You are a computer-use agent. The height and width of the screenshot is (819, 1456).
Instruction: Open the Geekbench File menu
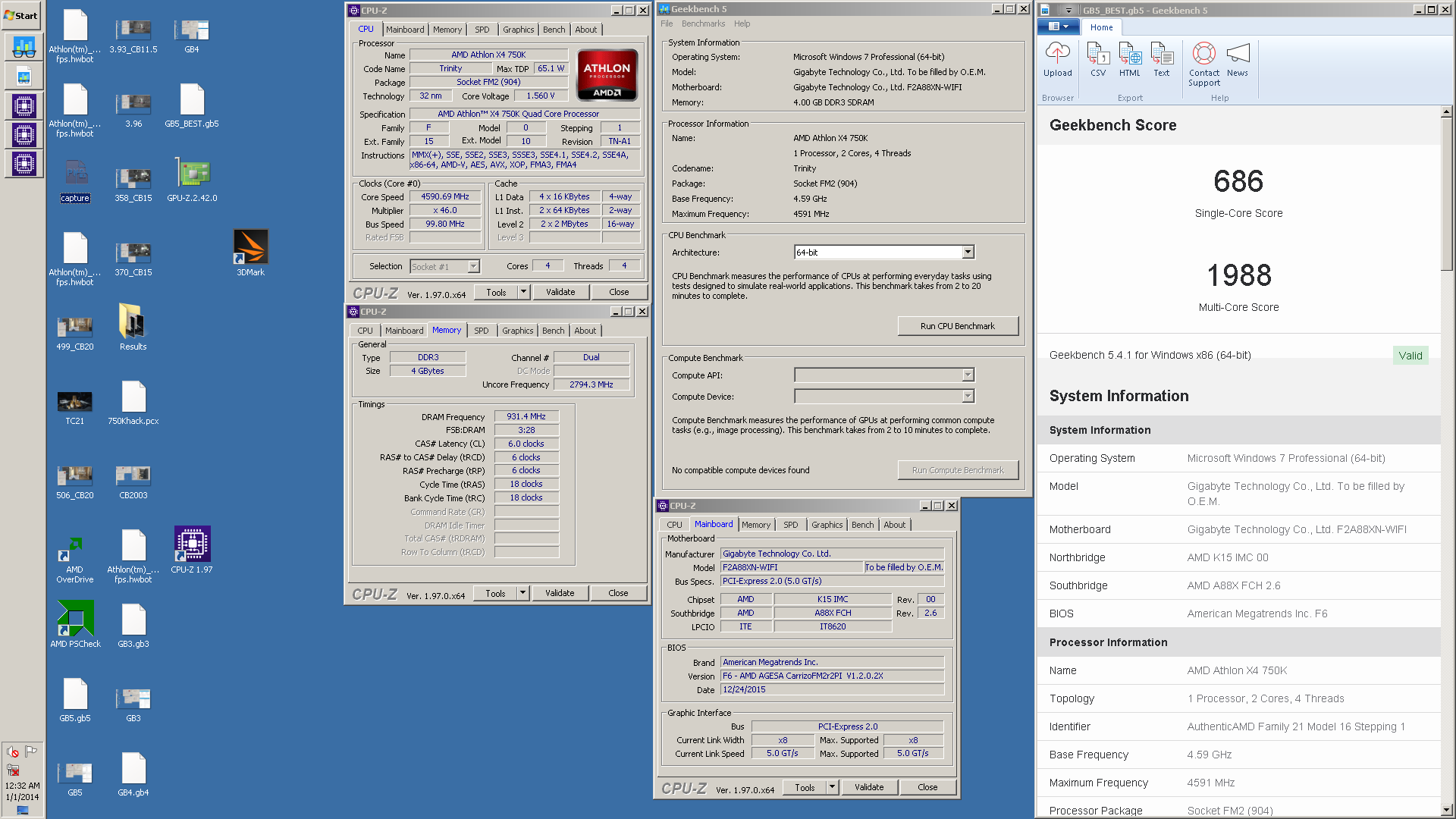(667, 24)
